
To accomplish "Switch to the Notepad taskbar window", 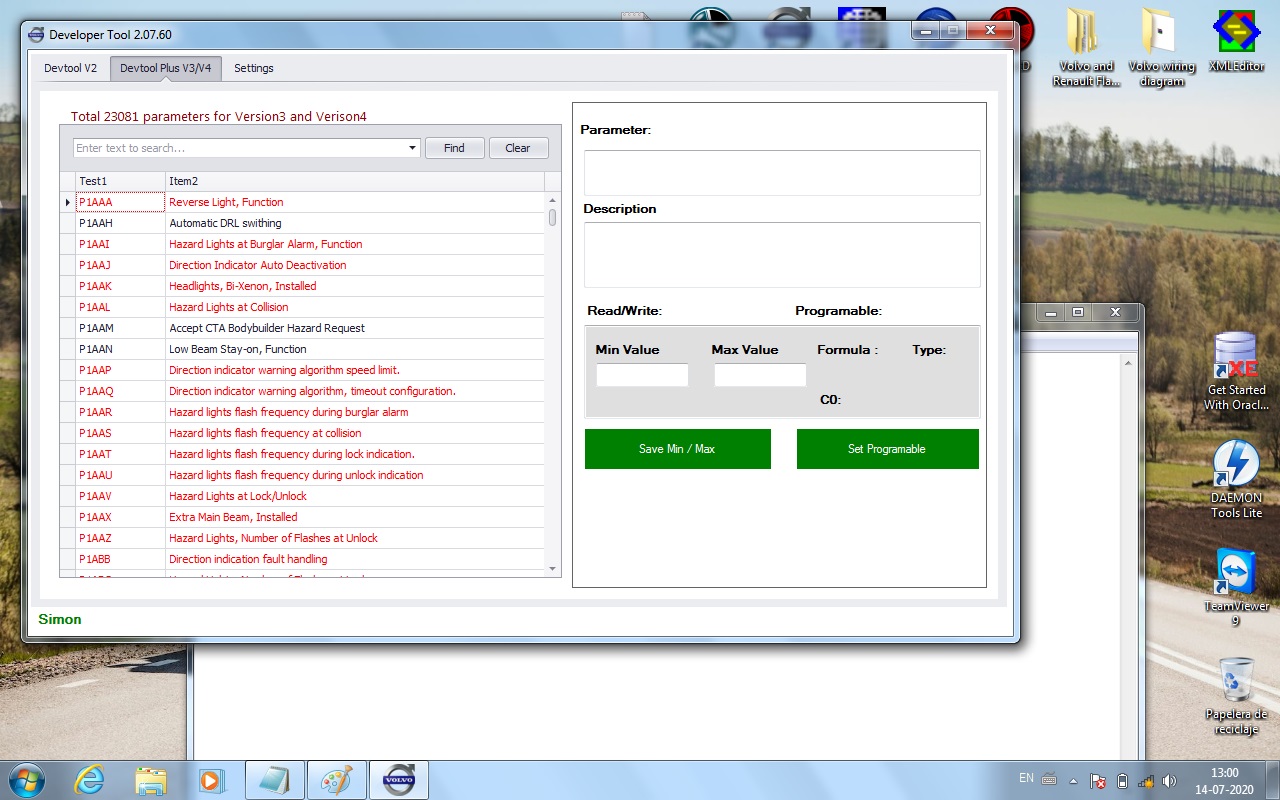I will coord(275,779).
